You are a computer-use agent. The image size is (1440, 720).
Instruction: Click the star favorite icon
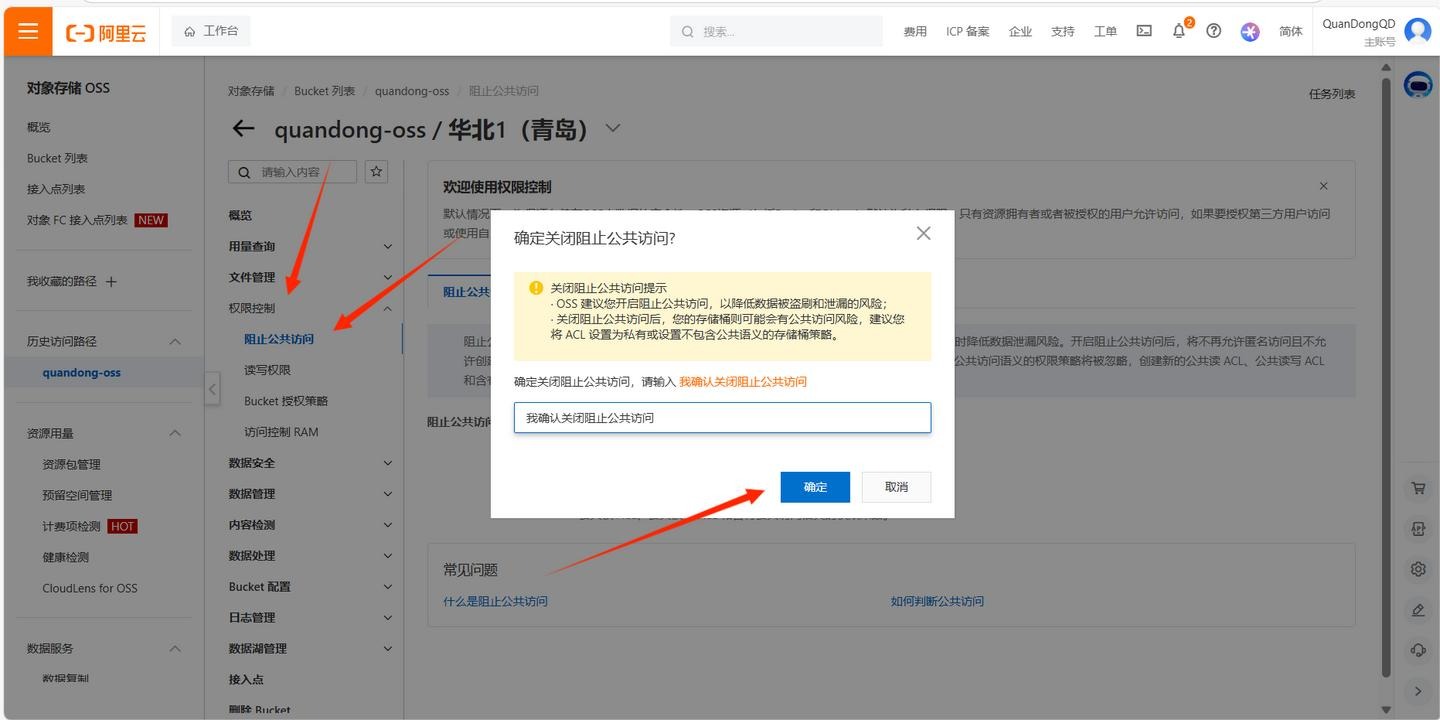tap(377, 172)
